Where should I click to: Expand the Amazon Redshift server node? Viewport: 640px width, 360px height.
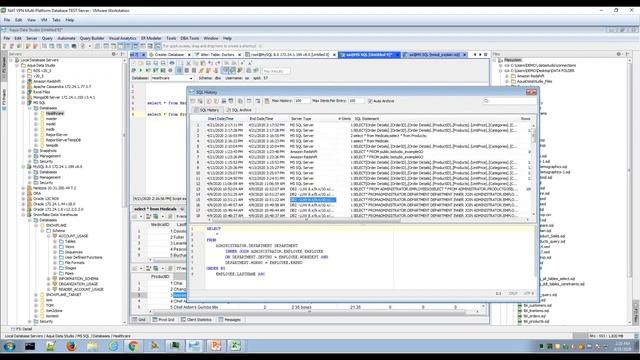pyautogui.click(x=24, y=81)
